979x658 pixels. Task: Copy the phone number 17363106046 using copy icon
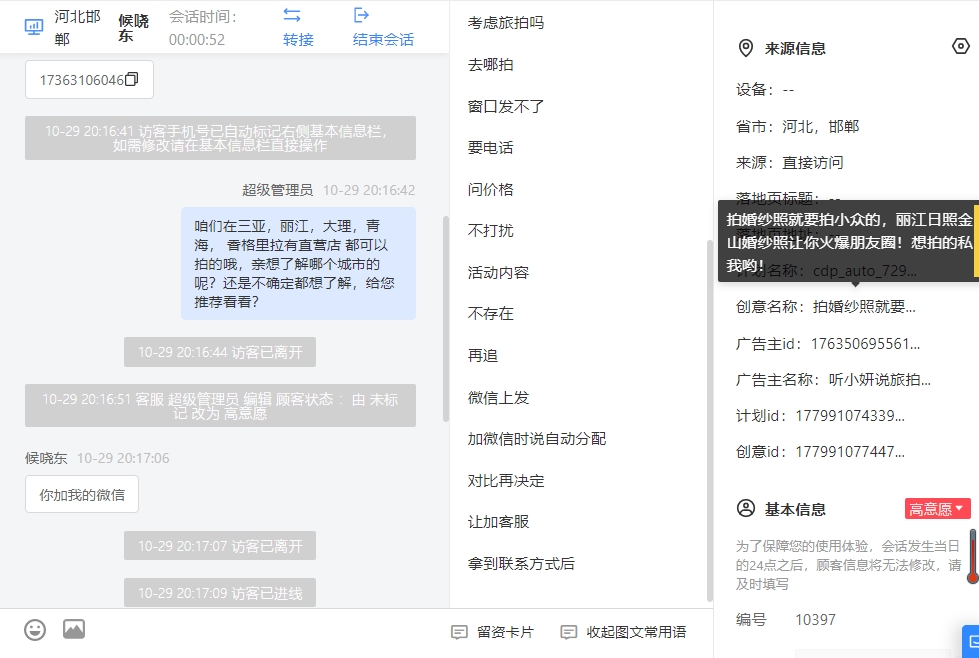[132, 79]
